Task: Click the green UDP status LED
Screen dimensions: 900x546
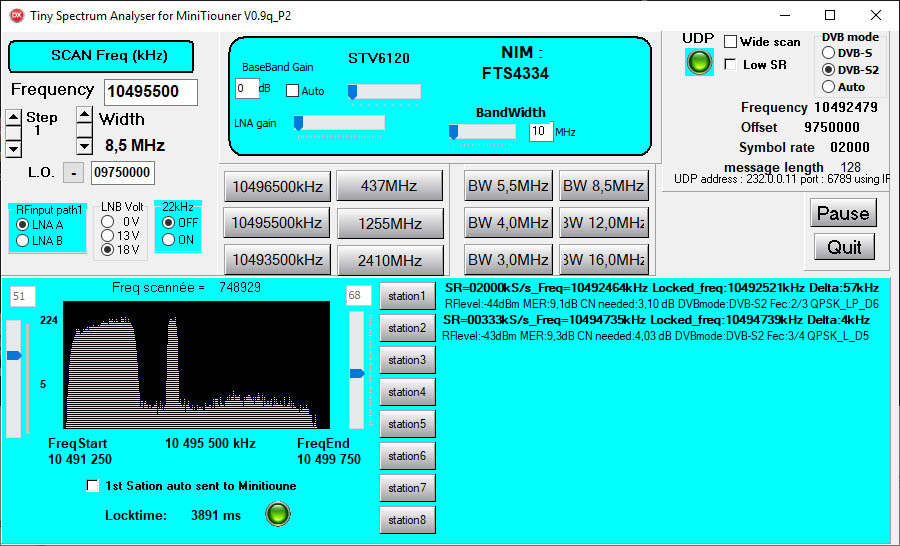Action: pos(699,62)
